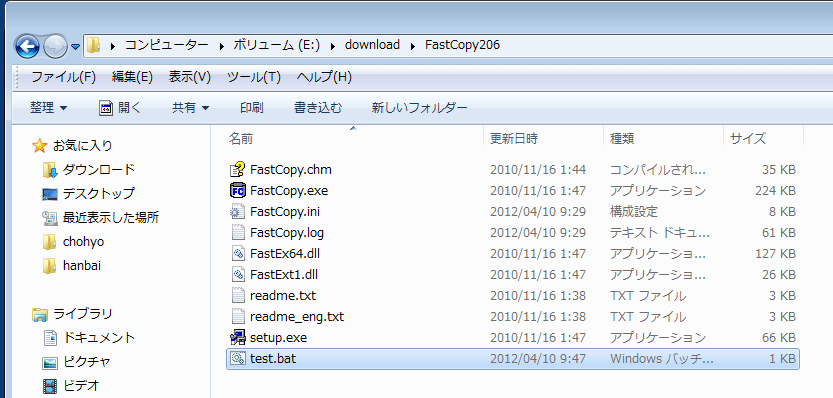Select ビデオ library in sidebar
Image resolution: width=833 pixels, height=398 pixels.
pyautogui.click(x=71, y=385)
